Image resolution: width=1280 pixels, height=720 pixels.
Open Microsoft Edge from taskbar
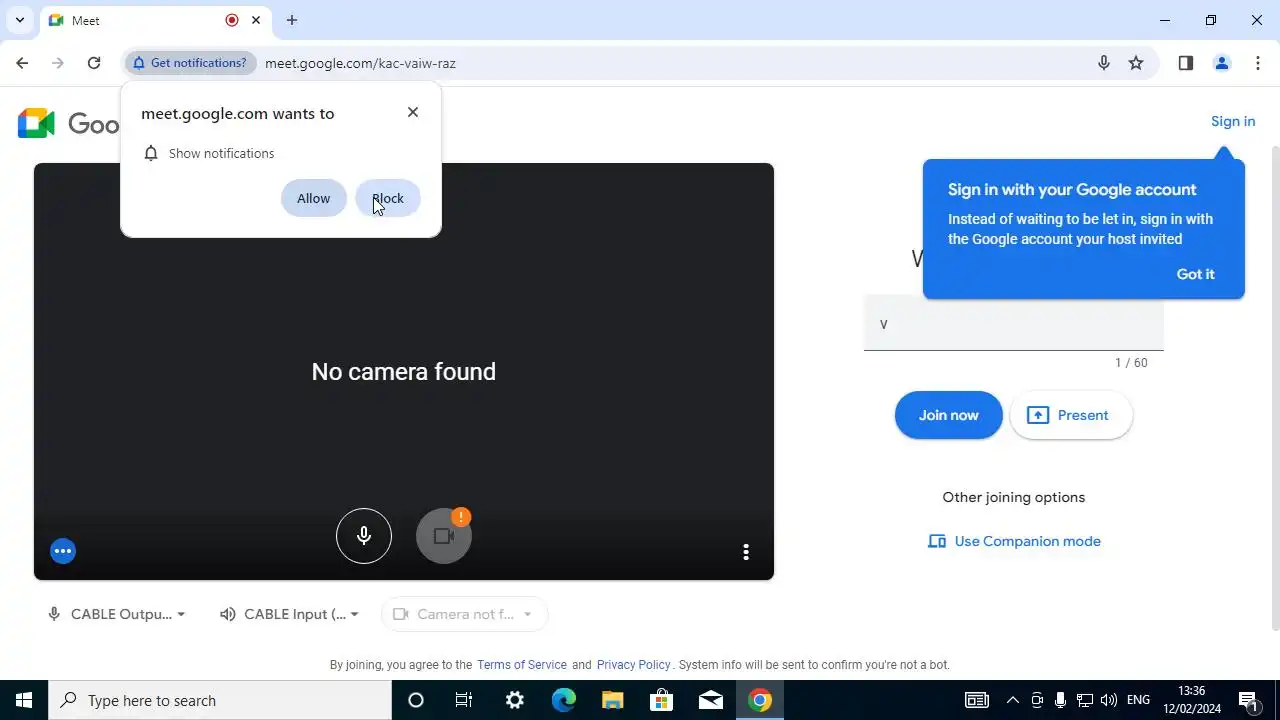click(564, 700)
